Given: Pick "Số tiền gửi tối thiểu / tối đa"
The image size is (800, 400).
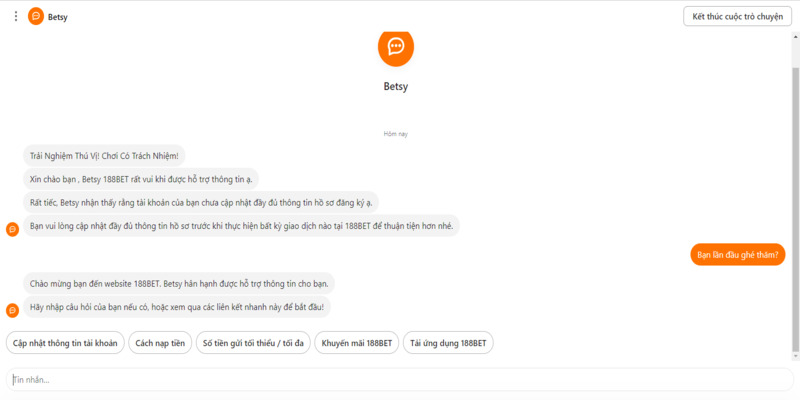Looking at the screenshot, I should tap(253, 343).
